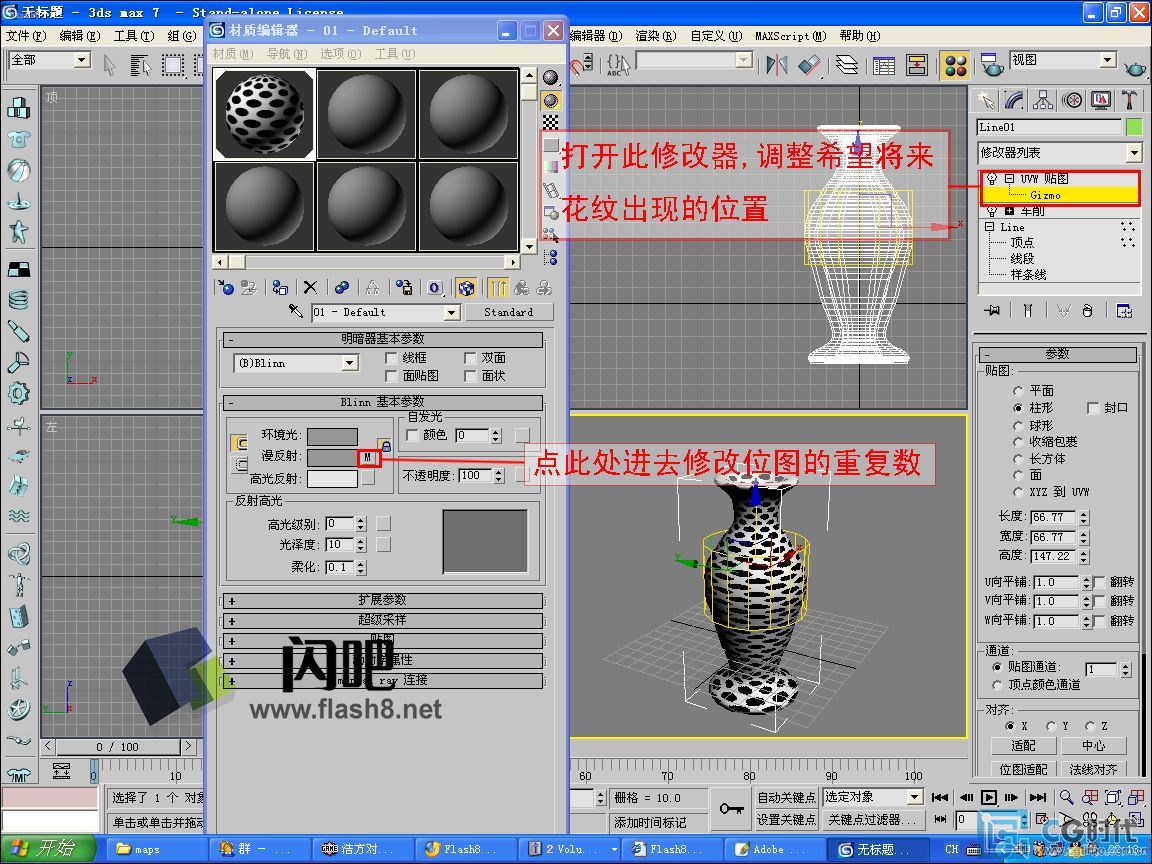This screenshot has height=864, width=1152.
Task: Click Show Map in Viewport icon
Action: tap(466, 288)
